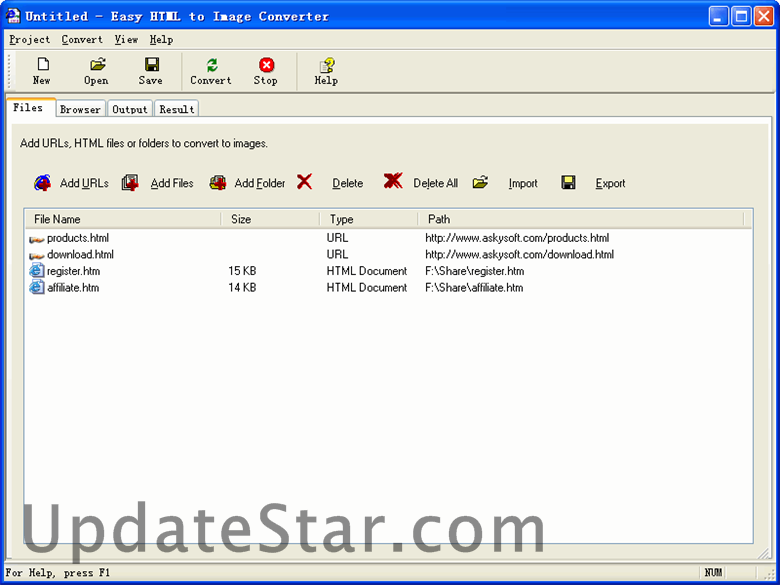Maximize the converter window
Viewport: 780px width, 585px height.
point(741,16)
